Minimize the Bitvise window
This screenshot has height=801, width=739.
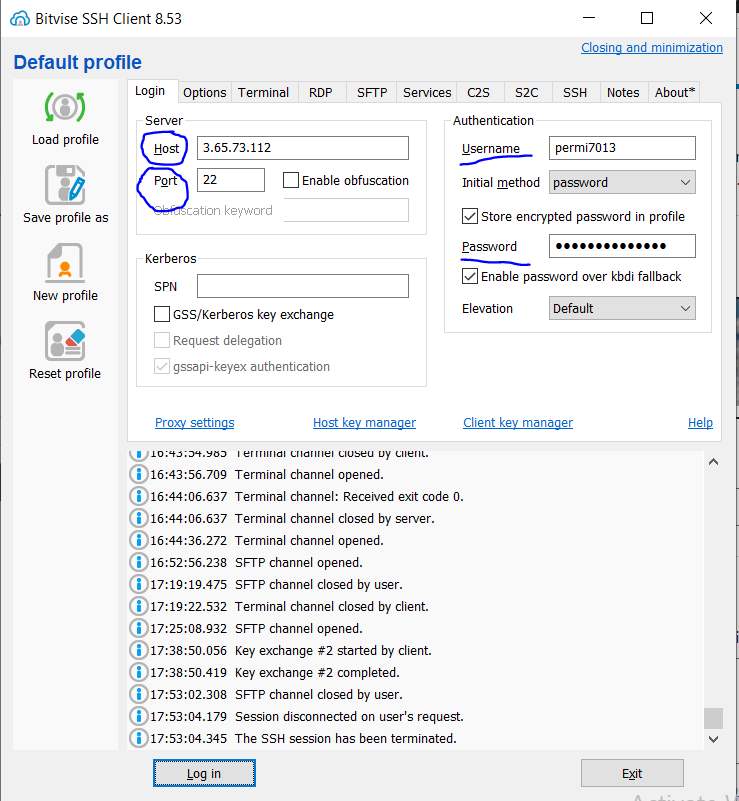click(589, 18)
